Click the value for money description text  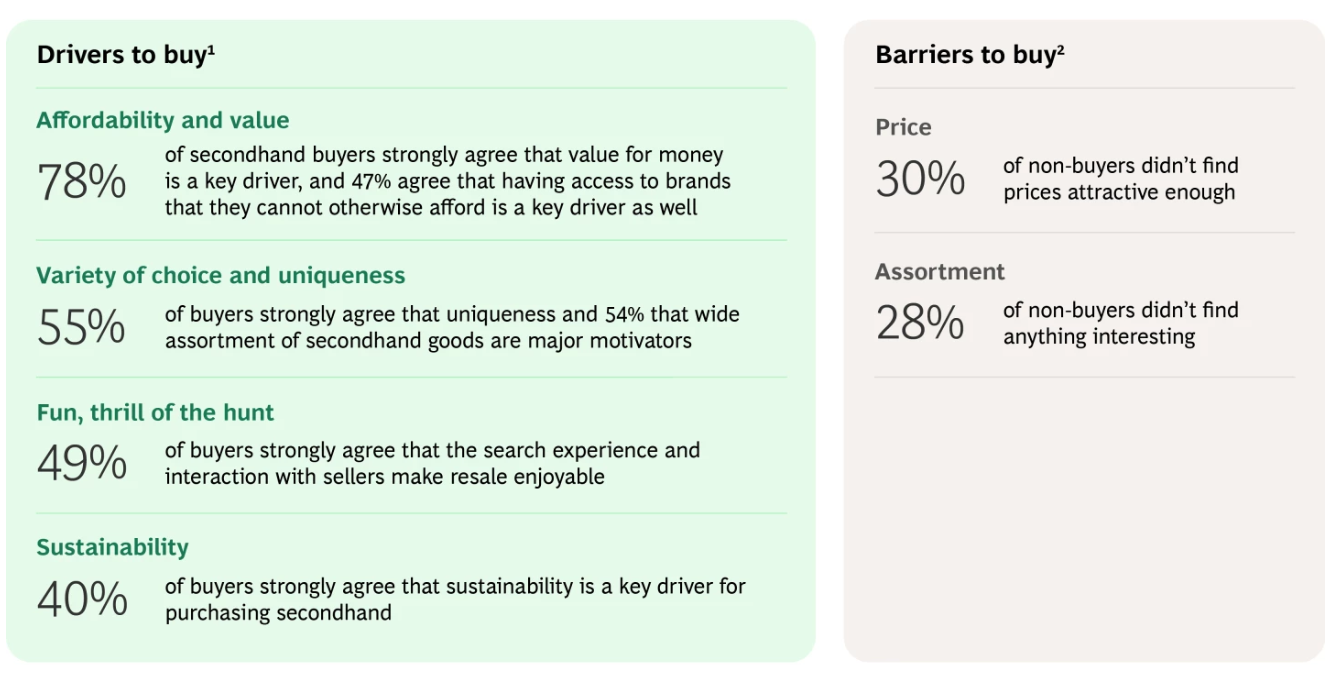pos(447,182)
